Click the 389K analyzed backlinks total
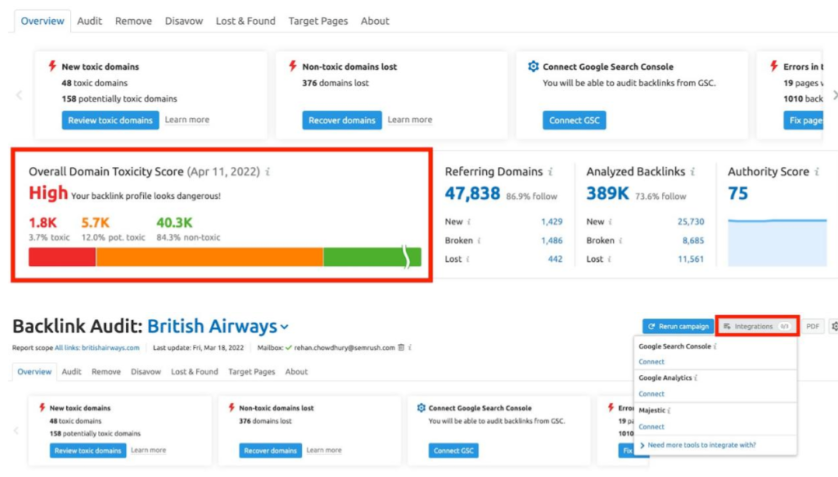 [608, 193]
